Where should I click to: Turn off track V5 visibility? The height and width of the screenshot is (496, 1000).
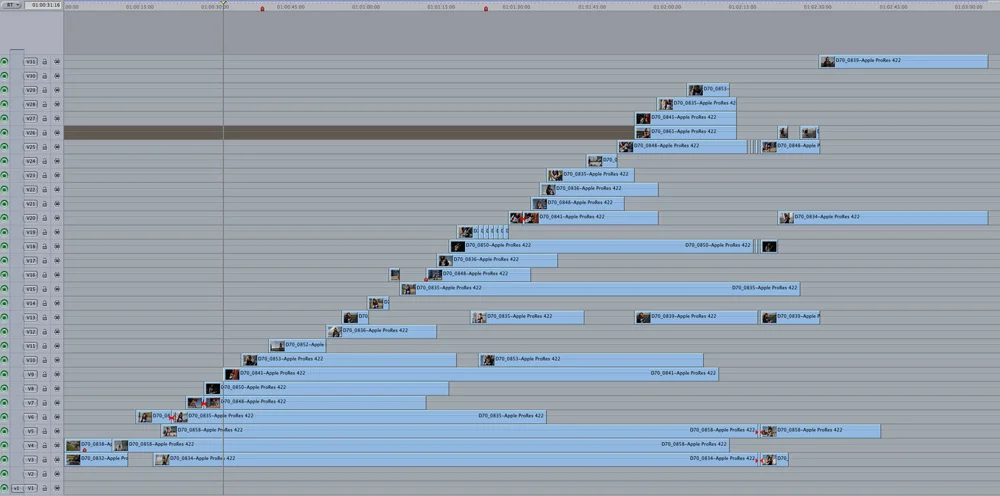(5, 431)
